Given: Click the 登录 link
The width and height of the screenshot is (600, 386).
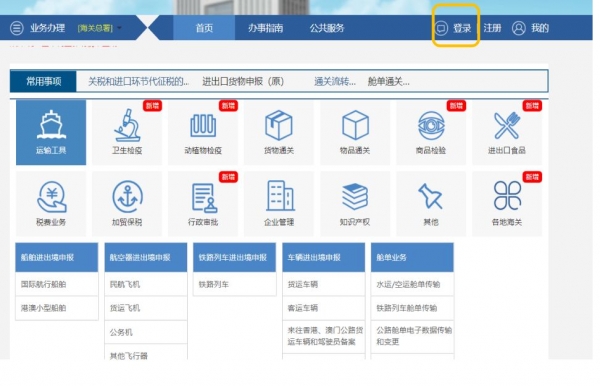Looking at the screenshot, I should point(462,28).
